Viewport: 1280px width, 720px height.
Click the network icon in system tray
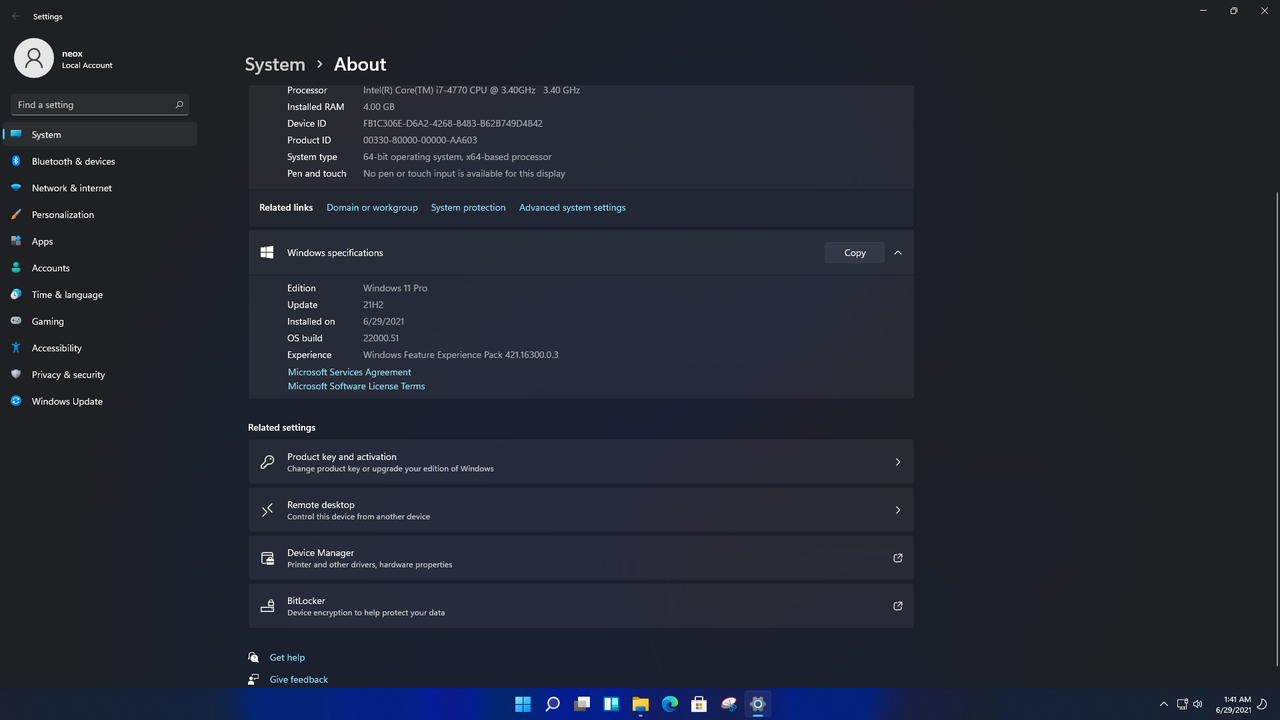click(1182, 704)
